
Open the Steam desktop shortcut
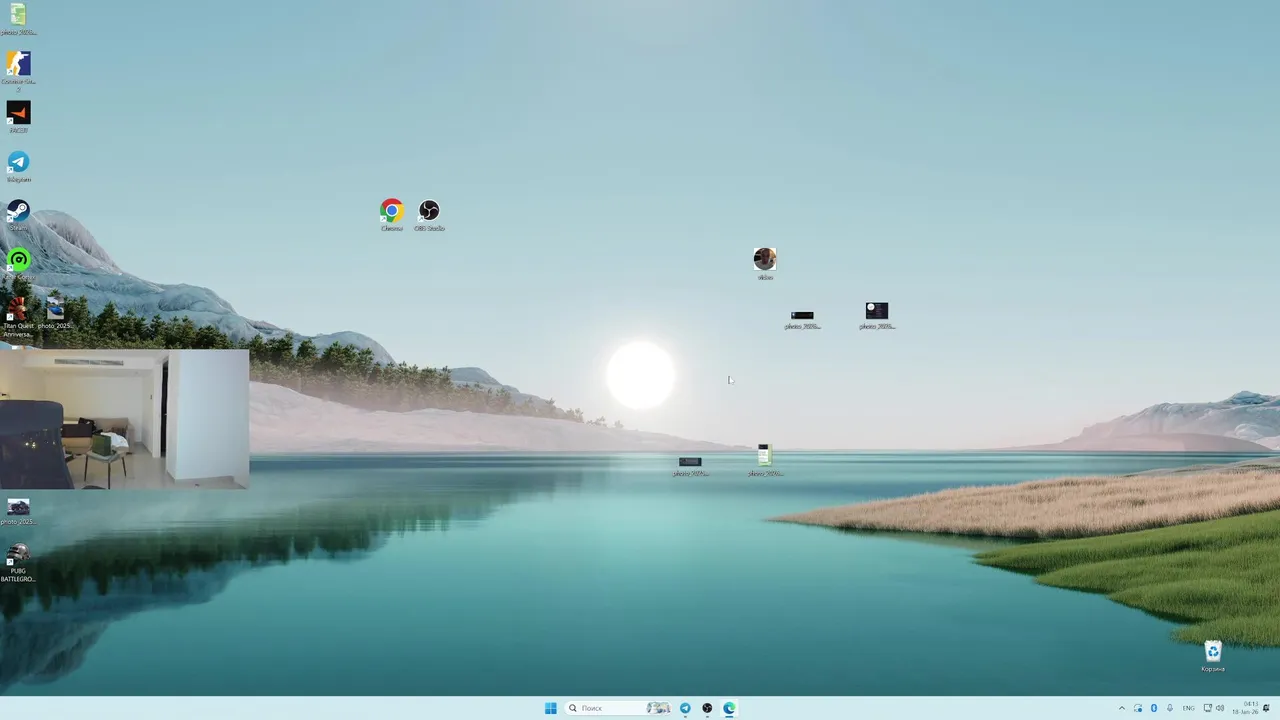(x=18, y=215)
